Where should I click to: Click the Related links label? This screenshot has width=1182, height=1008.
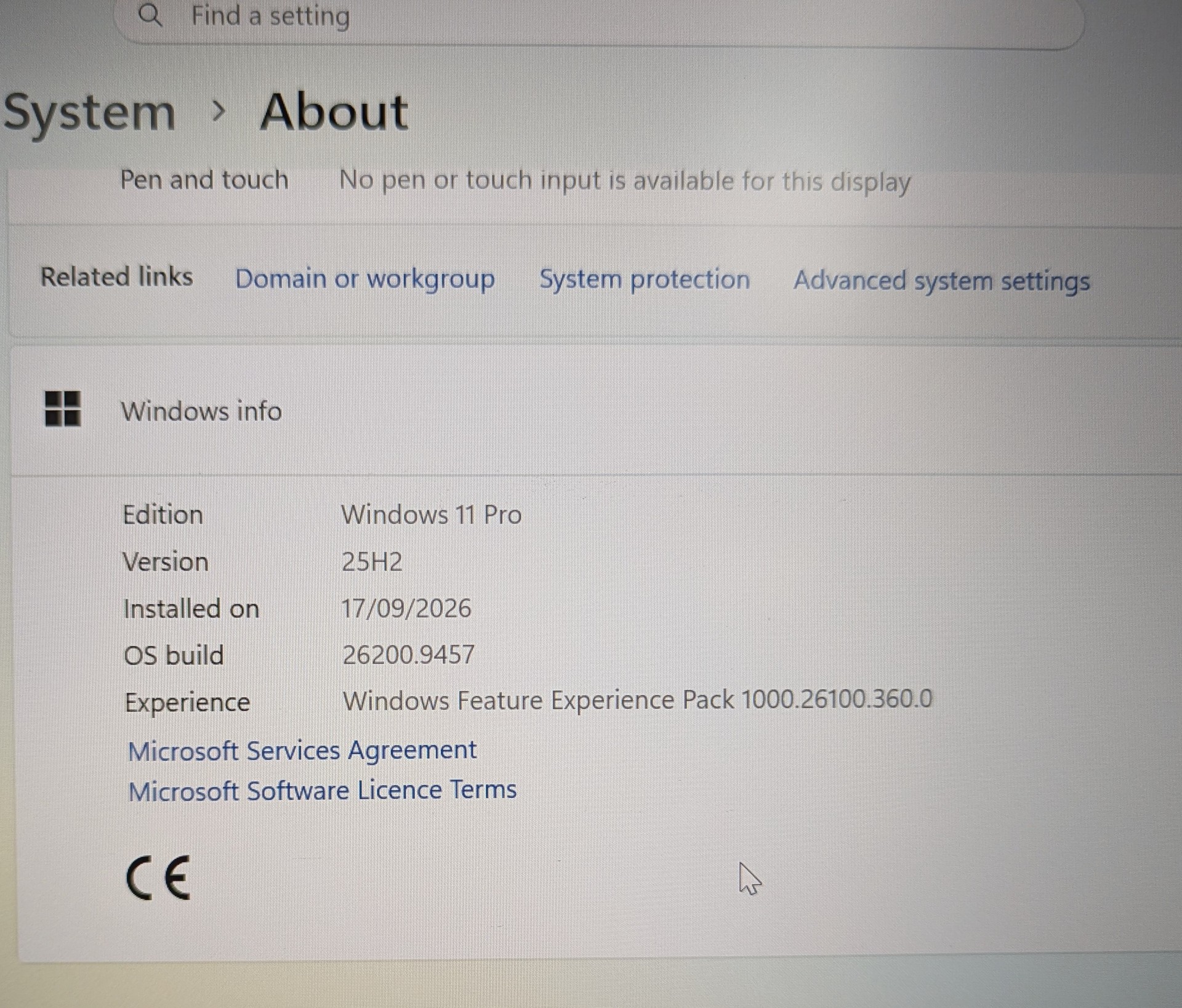(x=117, y=277)
